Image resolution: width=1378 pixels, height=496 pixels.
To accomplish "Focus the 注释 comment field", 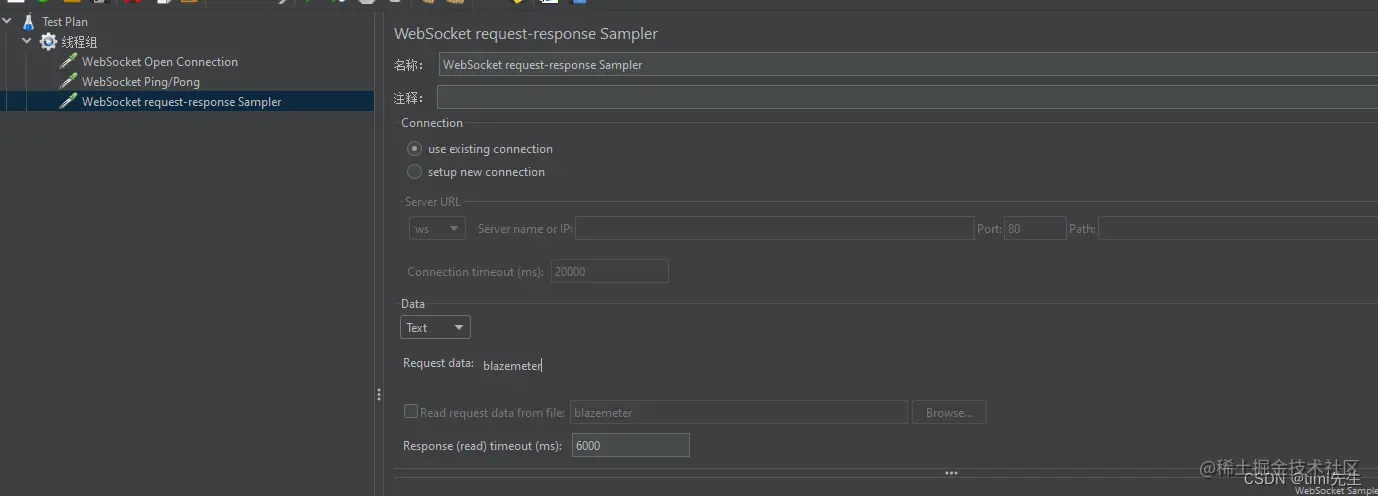I will (x=908, y=97).
